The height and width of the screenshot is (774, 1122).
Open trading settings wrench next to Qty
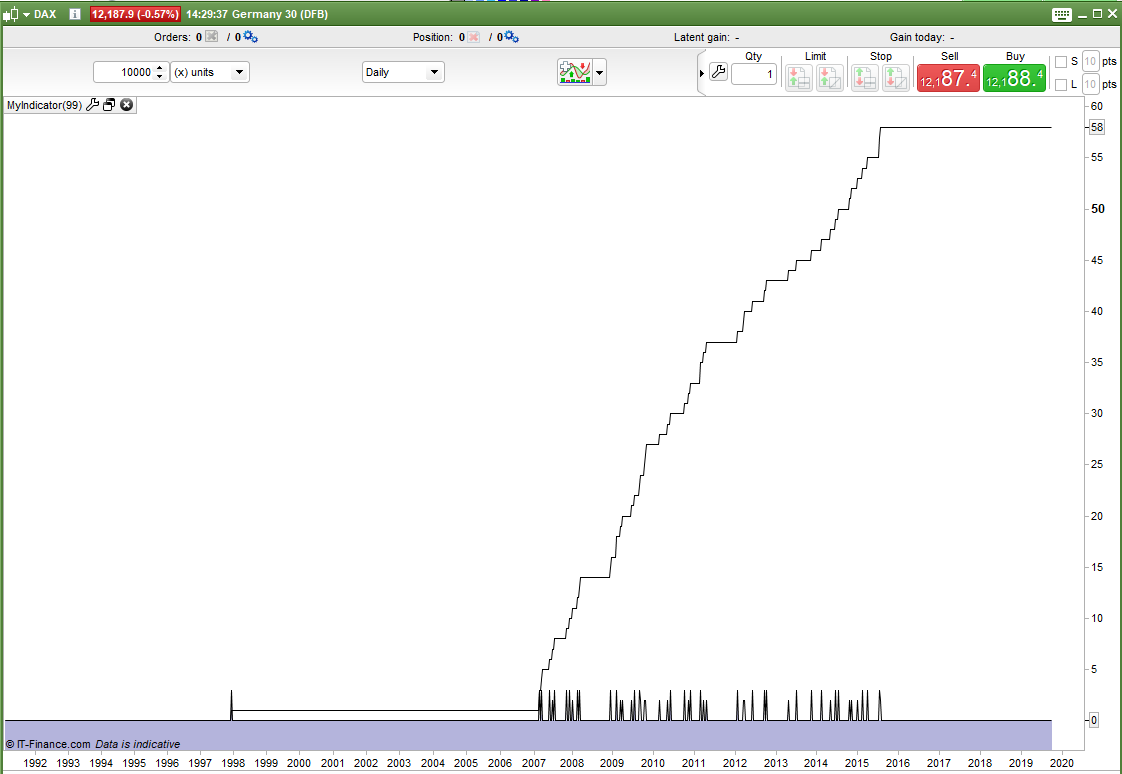click(718, 72)
